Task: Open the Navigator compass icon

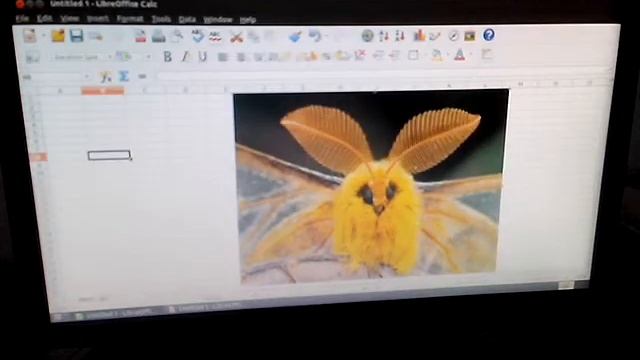Action: [x=453, y=36]
